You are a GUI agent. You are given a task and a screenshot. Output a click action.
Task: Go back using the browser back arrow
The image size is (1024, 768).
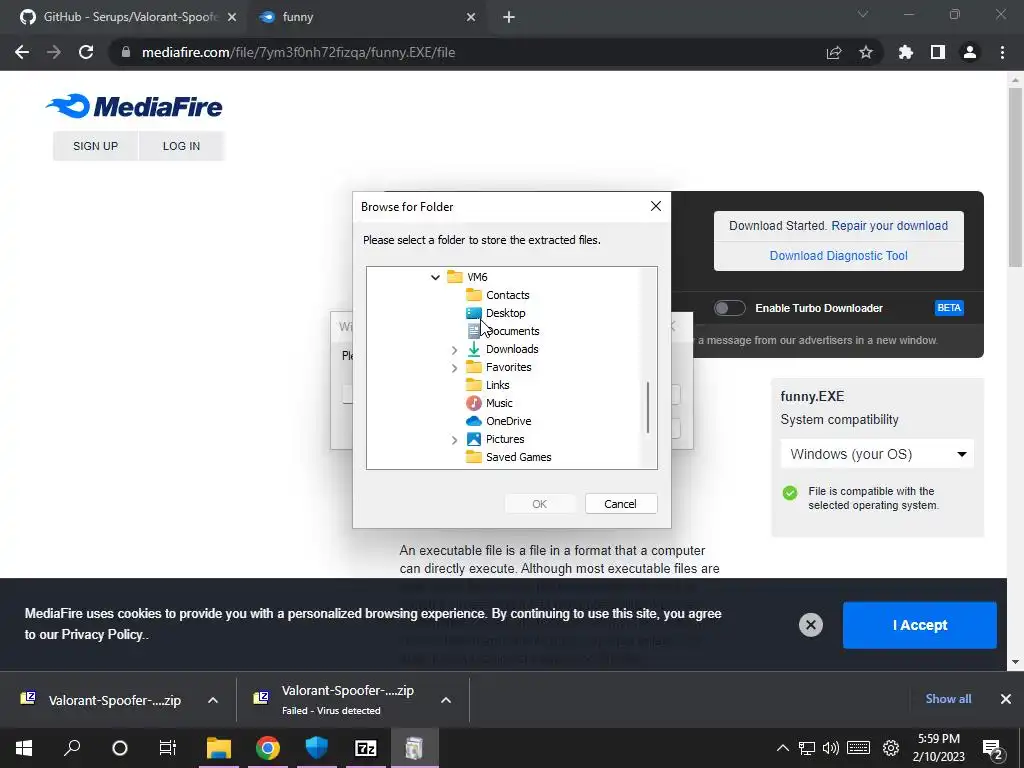tap(22, 52)
